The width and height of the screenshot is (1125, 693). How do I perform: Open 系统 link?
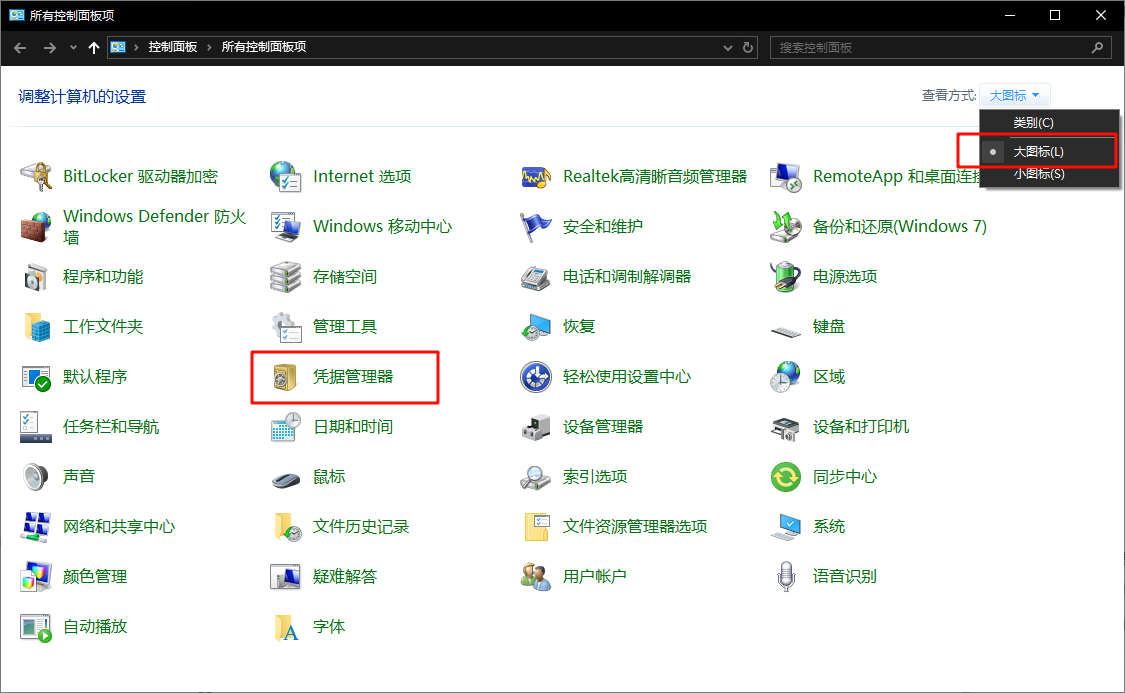tap(829, 527)
